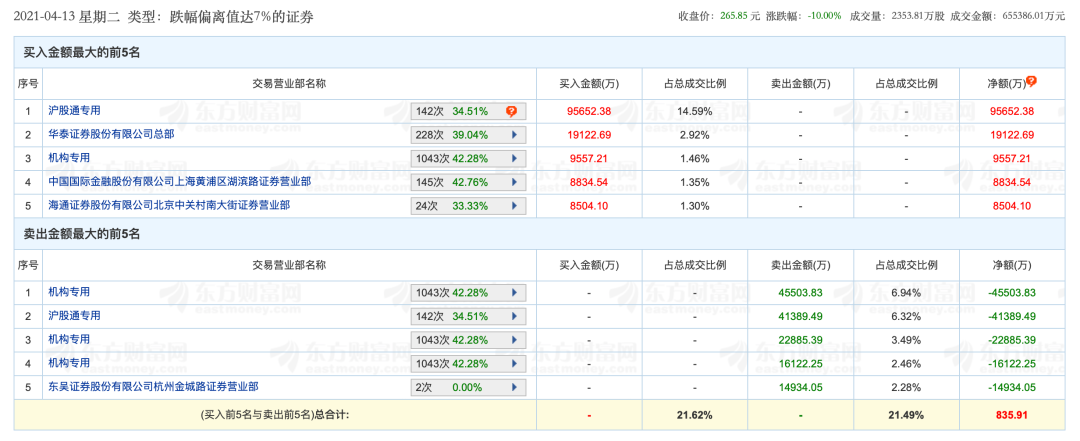The width and height of the screenshot is (1080, 441).
Task: Click the 1043次 42.28% stats box in sell row 1
Action: pyautogui.click(x=461, y=293)
